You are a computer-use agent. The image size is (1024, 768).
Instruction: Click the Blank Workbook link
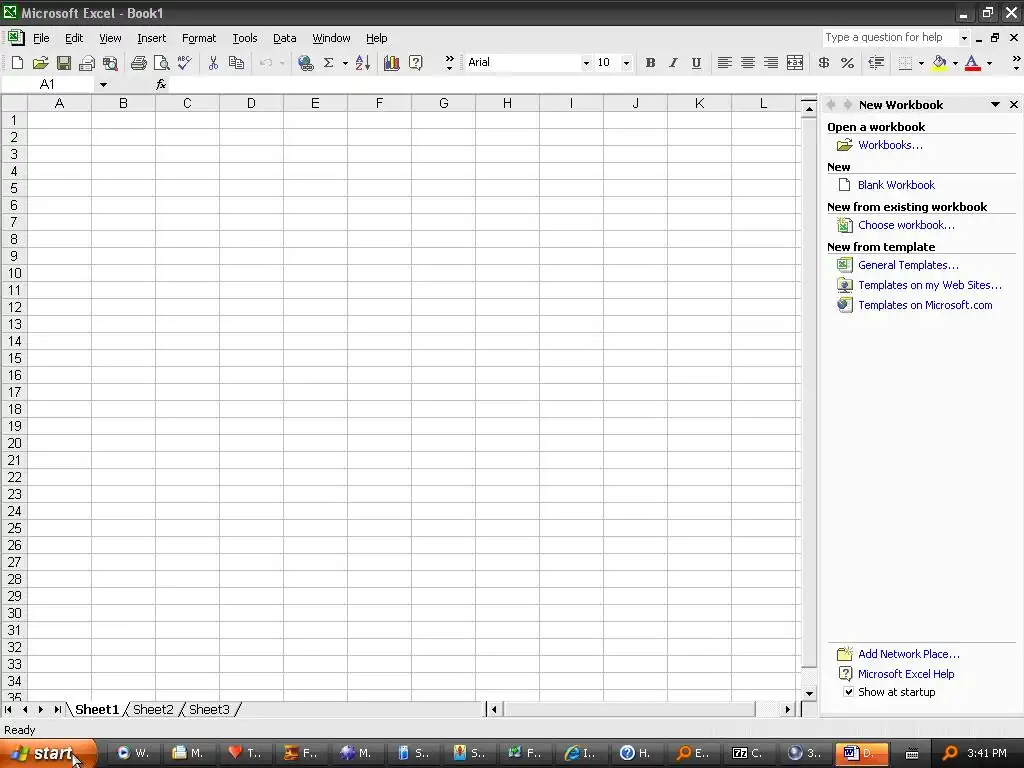(x=896, y=185)
